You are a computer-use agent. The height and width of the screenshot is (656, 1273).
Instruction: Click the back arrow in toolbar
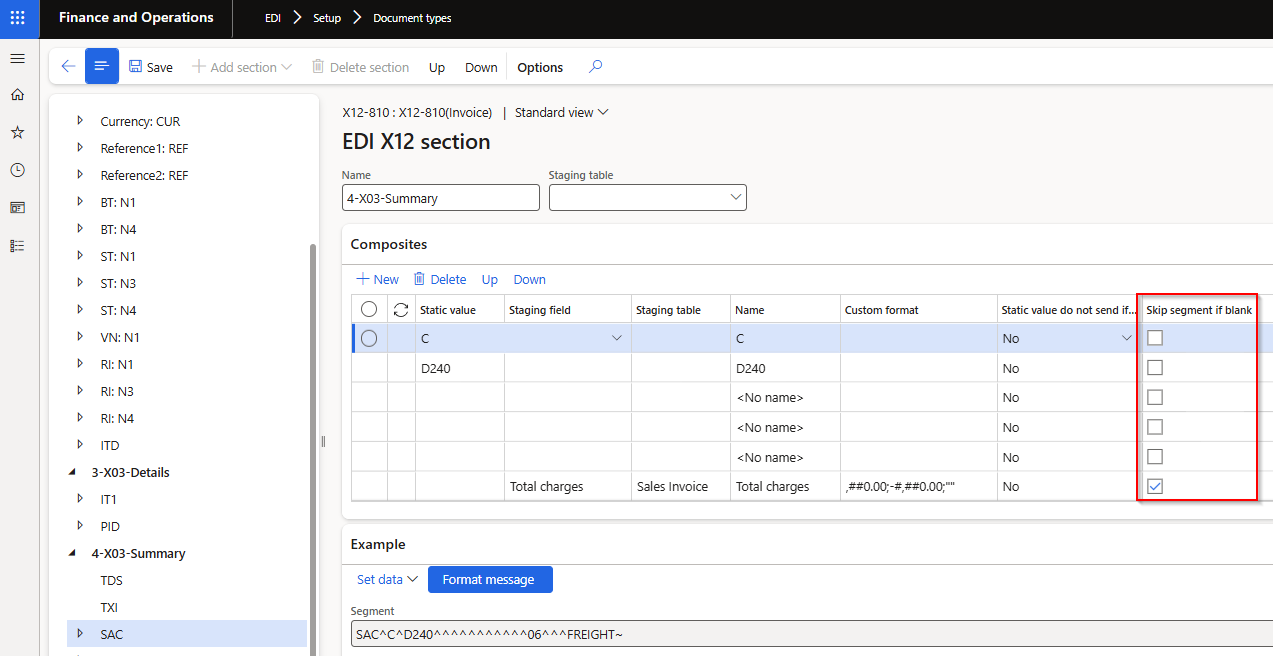(x=68, y=67)
